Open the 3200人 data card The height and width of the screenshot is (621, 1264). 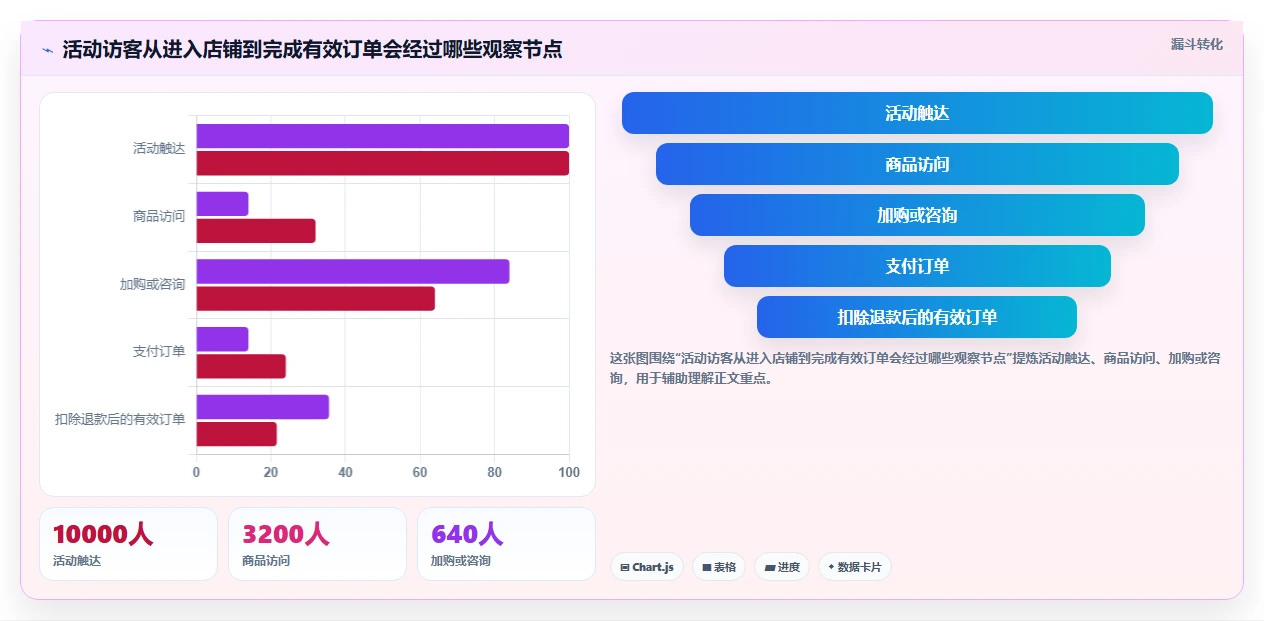(317, 544)
